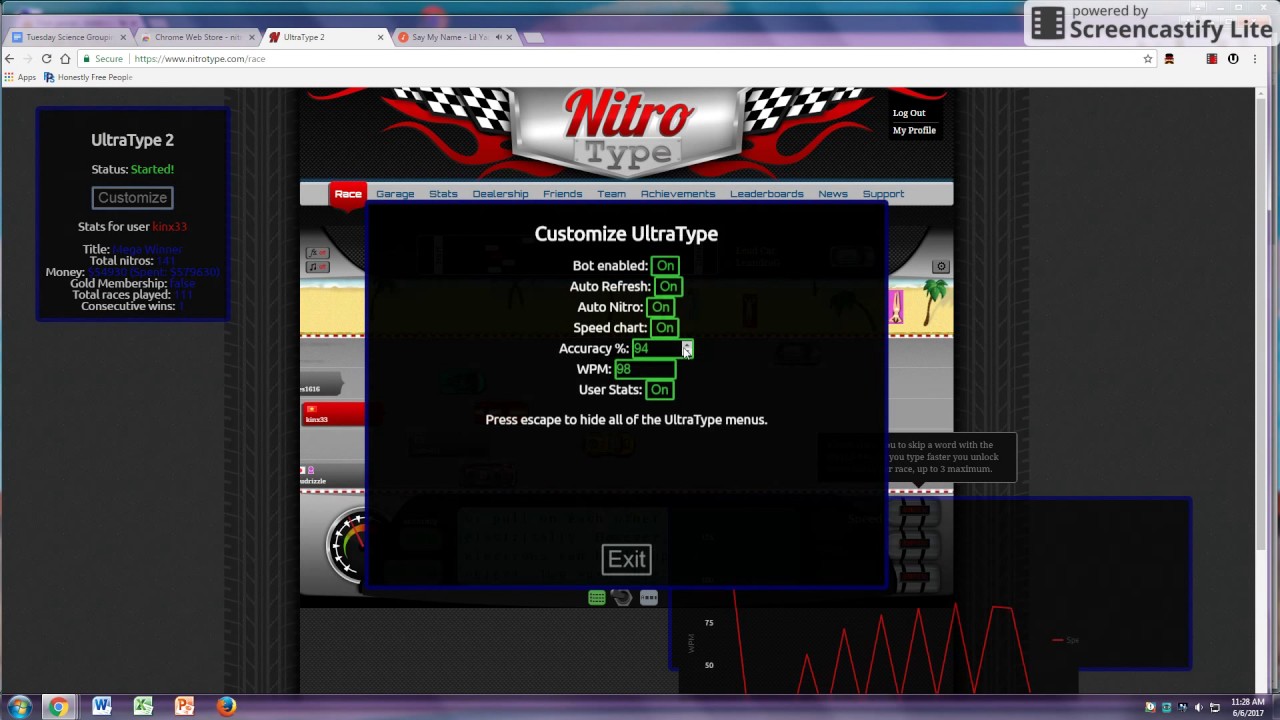This screenshot has height=720, width=1280.
Task: Click the browser back arrow
Action: coord(10,59)
